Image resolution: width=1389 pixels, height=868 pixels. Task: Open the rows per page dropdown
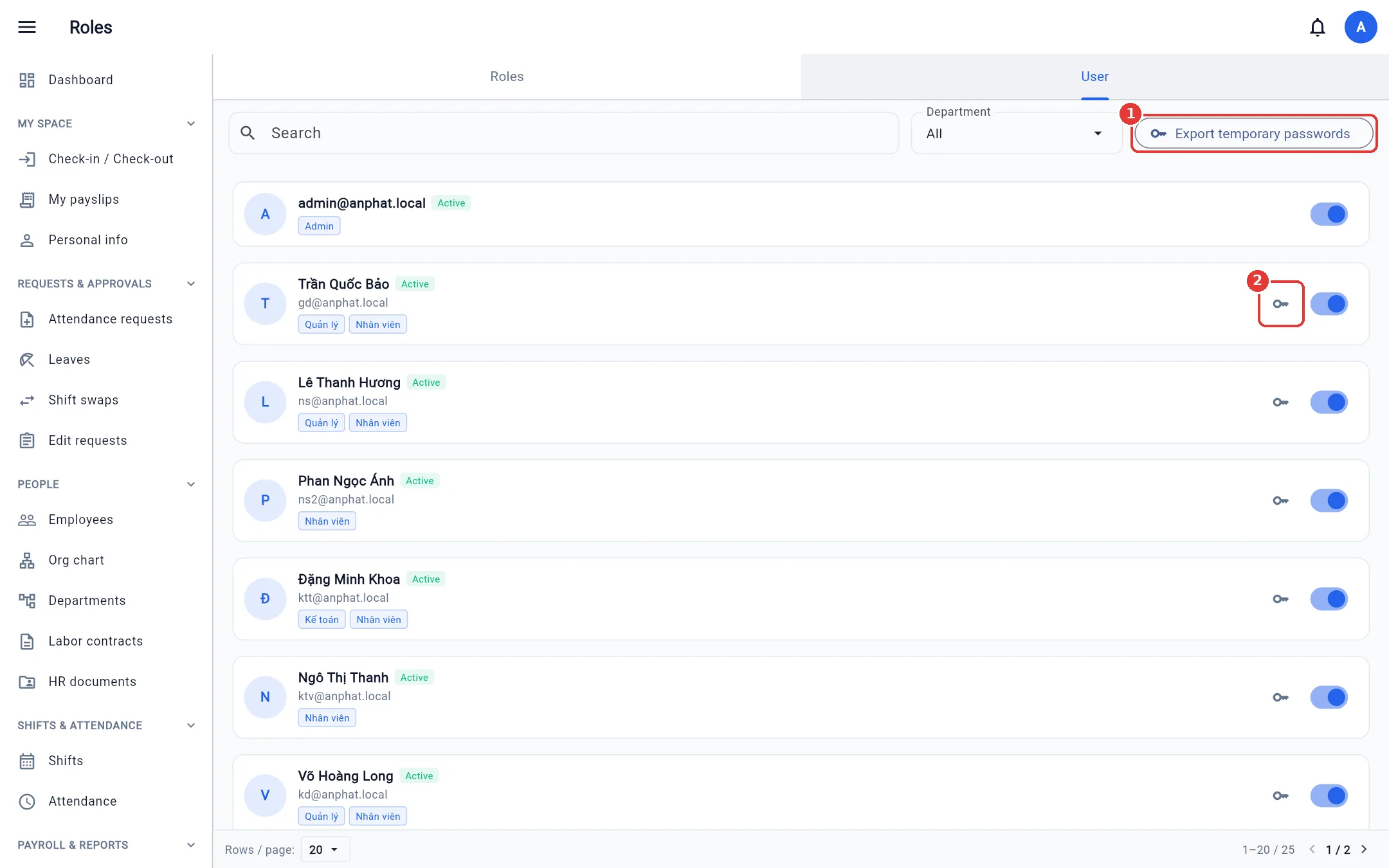325,849
